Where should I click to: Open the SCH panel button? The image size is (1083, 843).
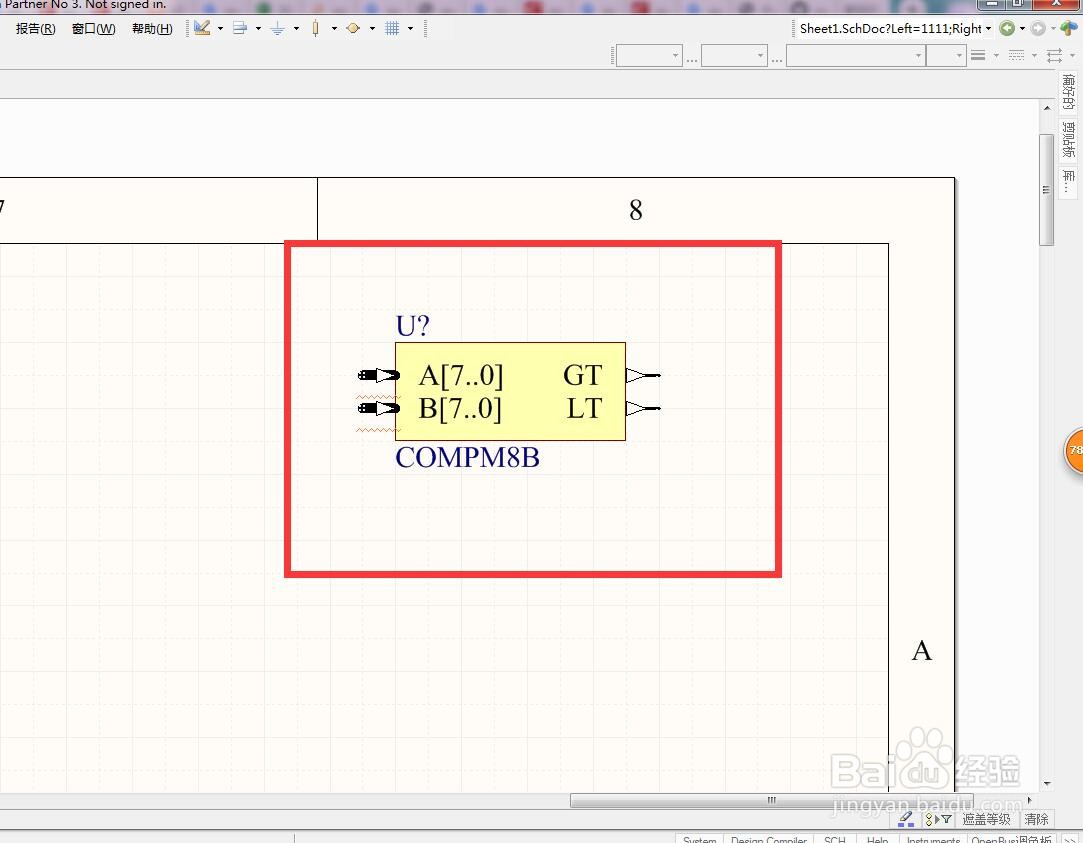[x=835, y=839]
